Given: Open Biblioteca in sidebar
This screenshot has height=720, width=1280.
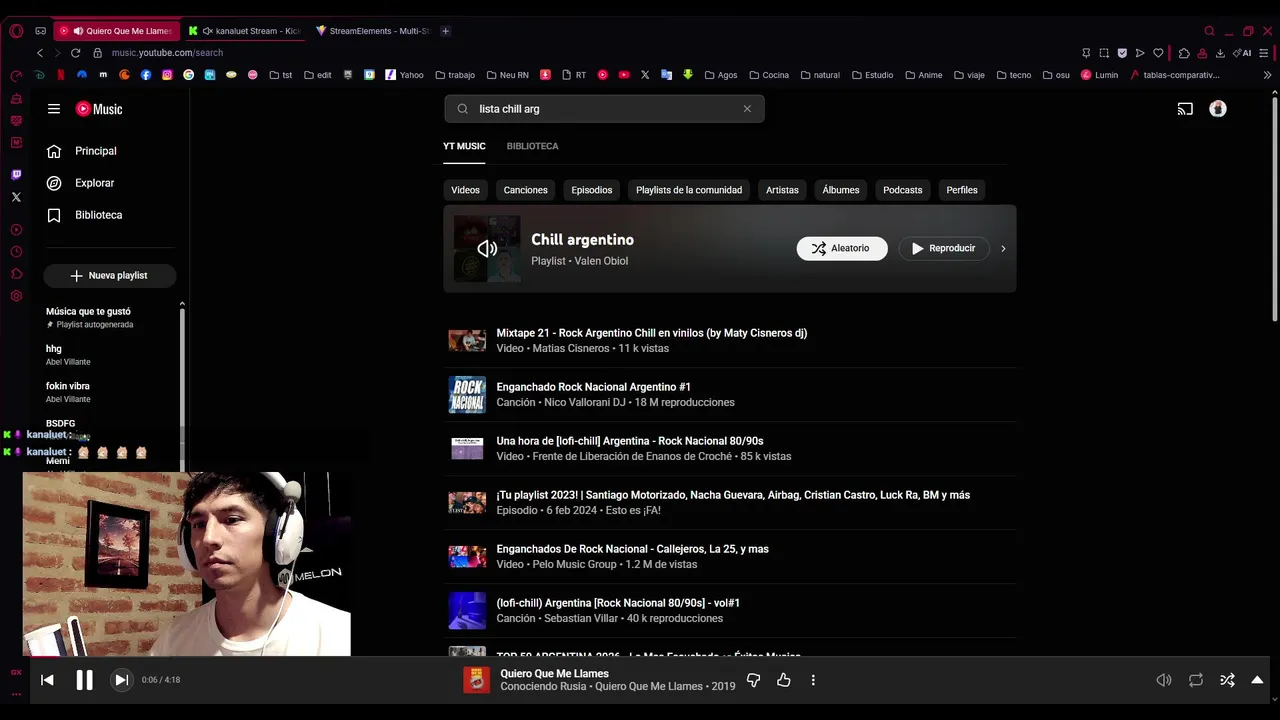Looking at the screenshot, I should 98,215.
